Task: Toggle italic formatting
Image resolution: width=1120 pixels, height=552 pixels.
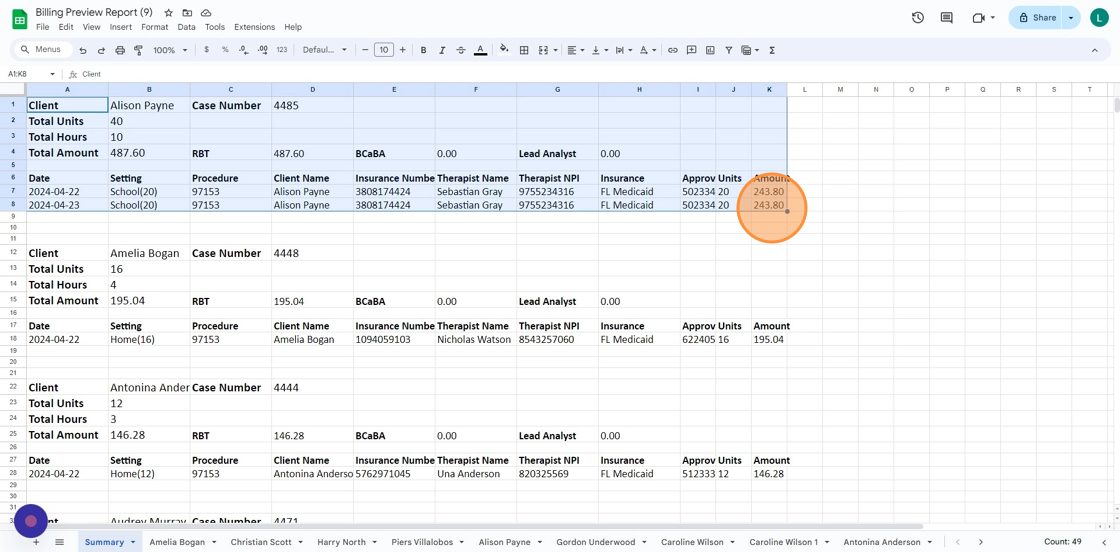Action: point(442,50)
